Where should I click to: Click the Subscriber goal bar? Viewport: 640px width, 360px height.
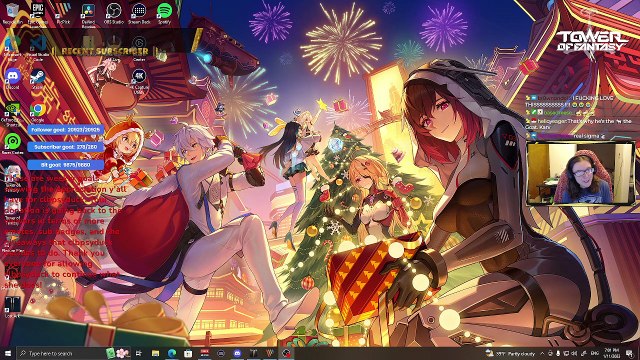click(x=66, y=147)
